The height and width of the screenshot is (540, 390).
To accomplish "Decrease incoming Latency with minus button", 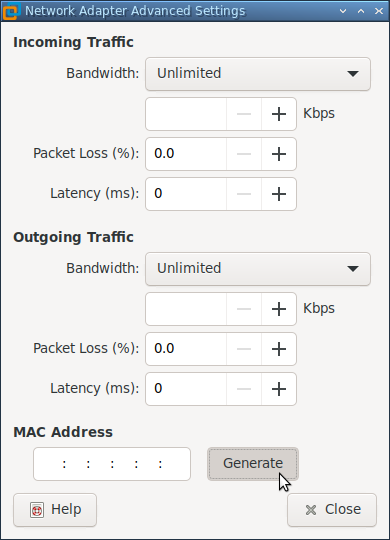I will click(244, 194).
